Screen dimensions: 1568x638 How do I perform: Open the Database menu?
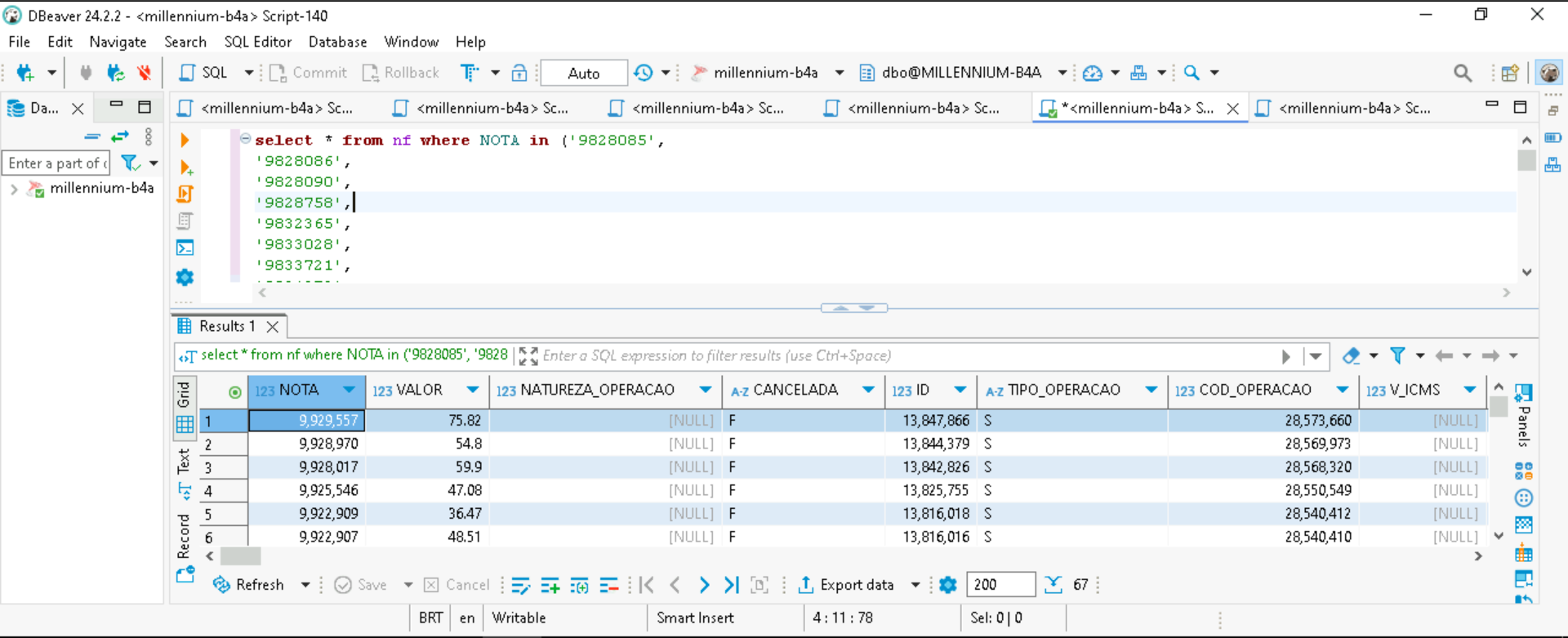click(x=337, y=42)
